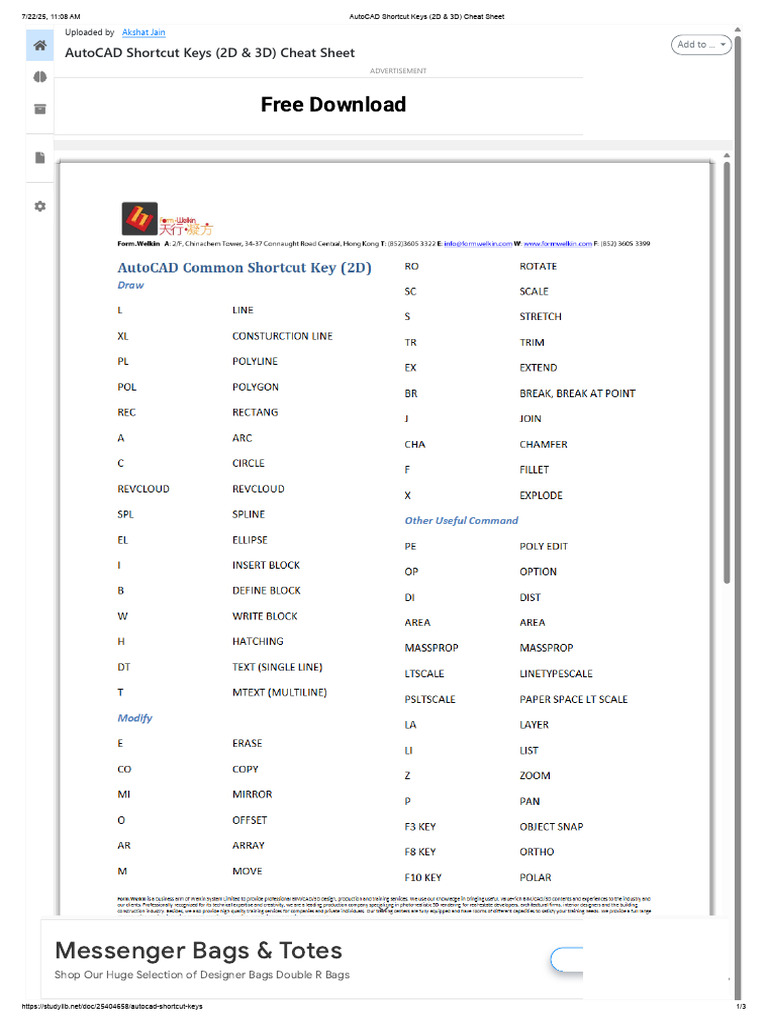Click the TEXT (SINGLE LINE) entry
768x1024 pixels.
coord(277,667)
